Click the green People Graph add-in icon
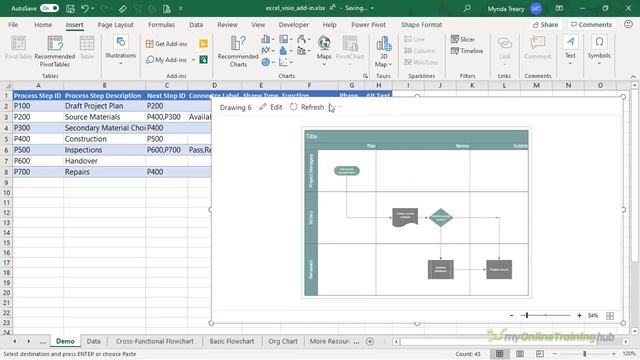 203,60
